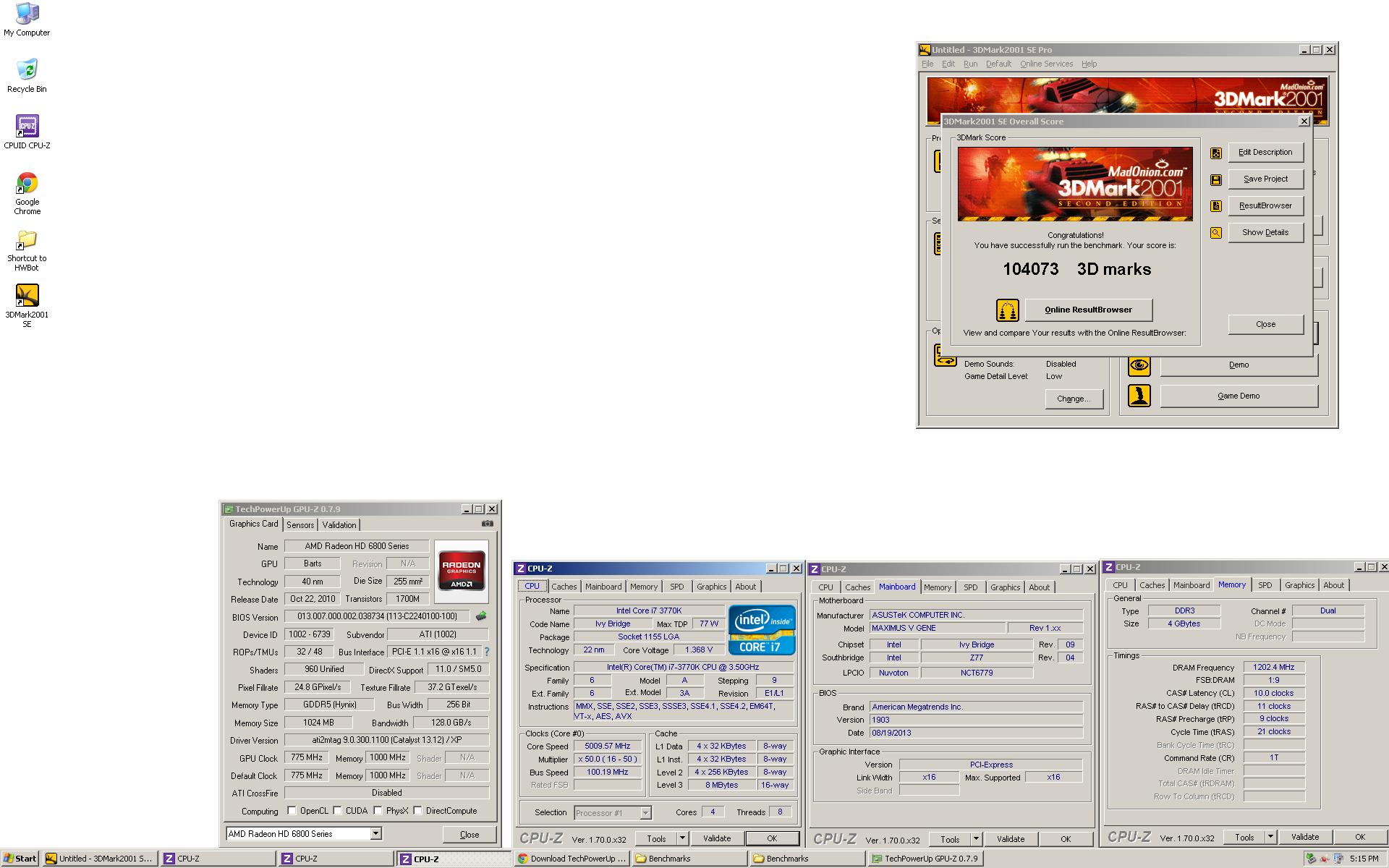This screenshot has width=1389, height=868.
Task: Click the DRAM Frequency value 1202.4 MHz
Action: tap(1274, 667)
